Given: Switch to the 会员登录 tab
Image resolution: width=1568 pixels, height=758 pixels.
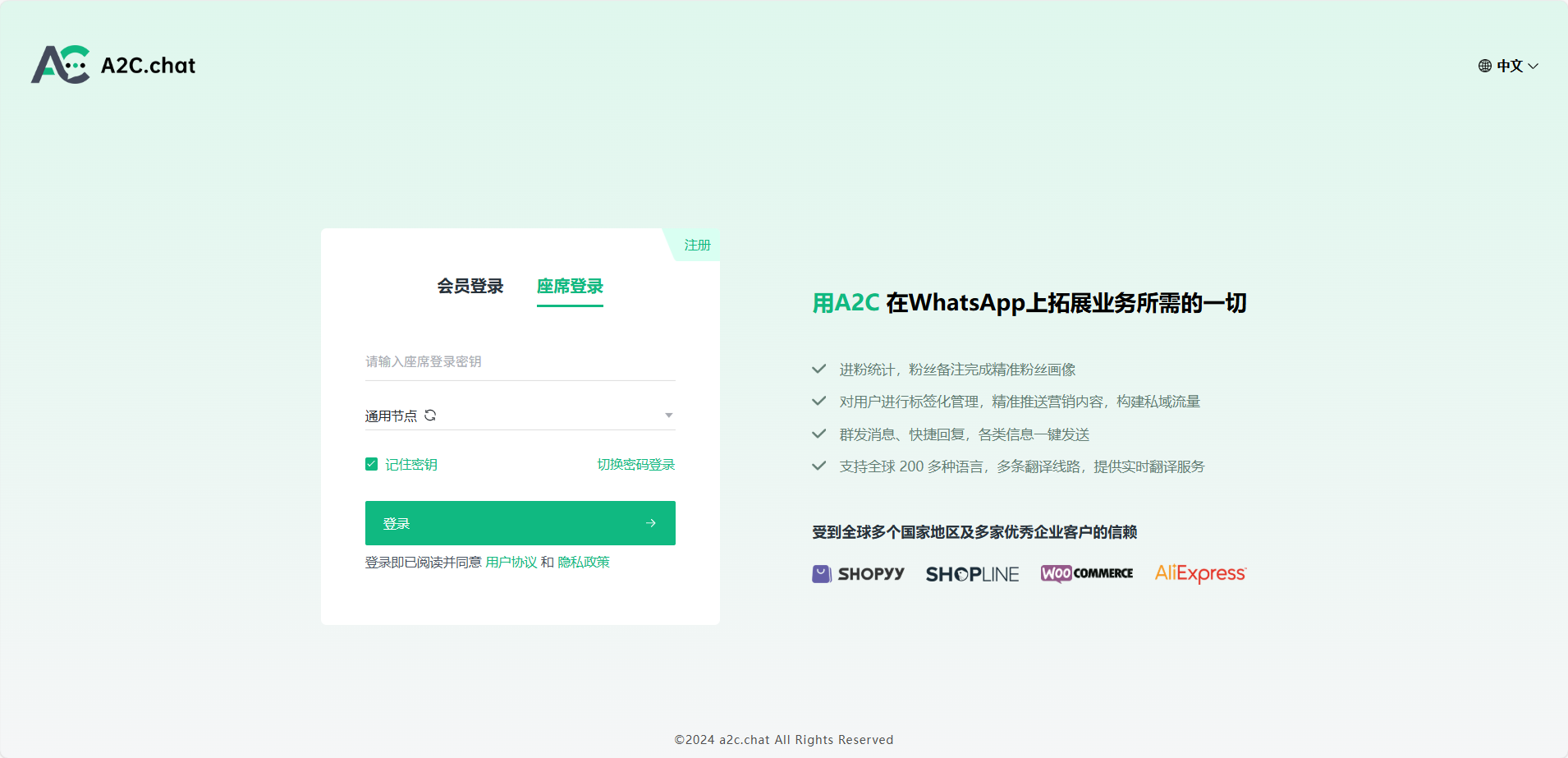Looking at the screenshot, I should pos(470,286).
